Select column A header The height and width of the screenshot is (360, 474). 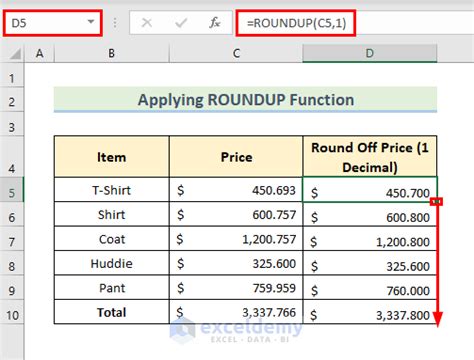(x=39, y=53)
